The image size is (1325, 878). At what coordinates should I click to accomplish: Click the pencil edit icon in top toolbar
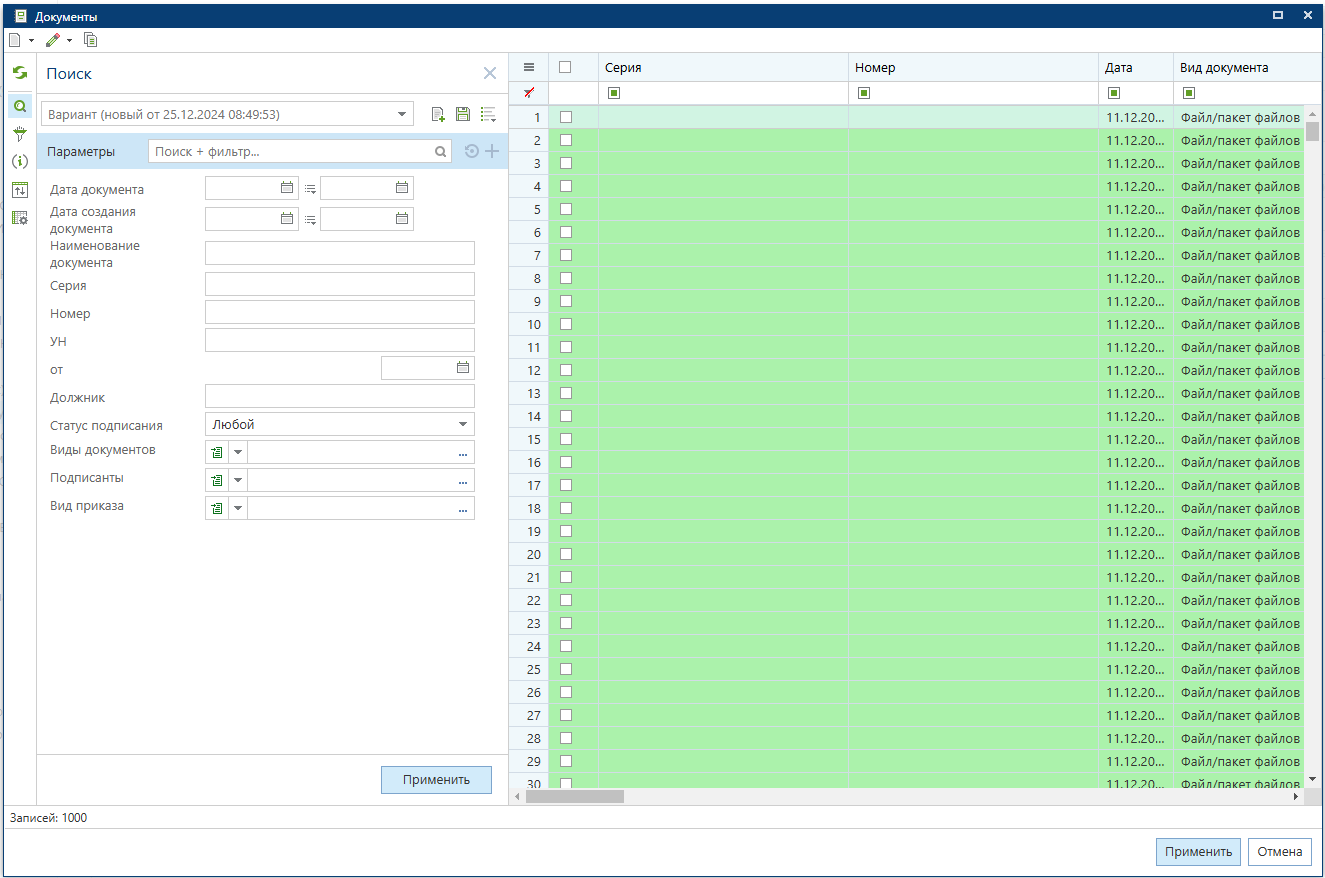[53, 40]
